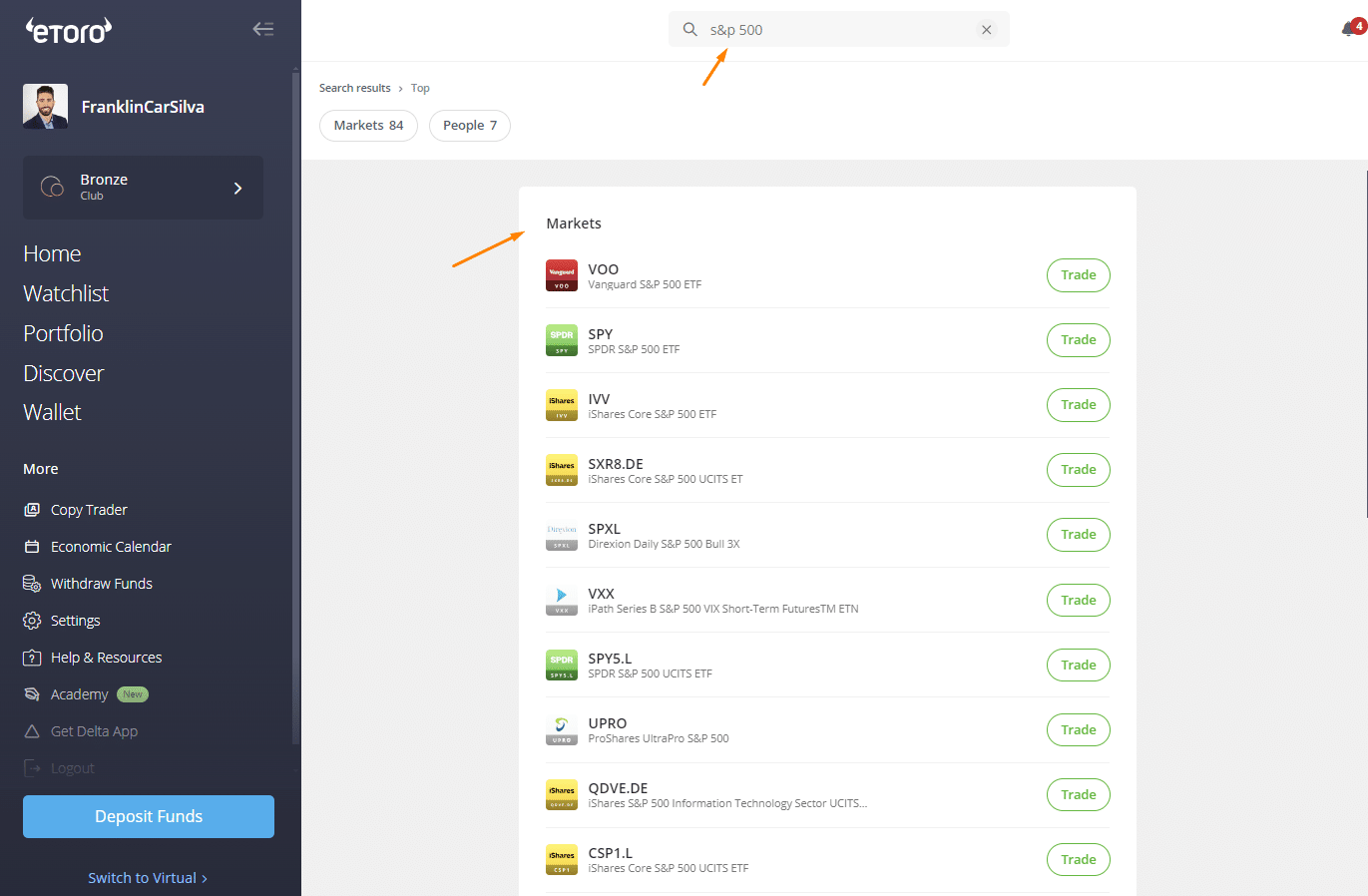This screenshot has width=1368, height=896.
Task: Click Trade for CSP1.L
Action: [x=1079, y=860]
